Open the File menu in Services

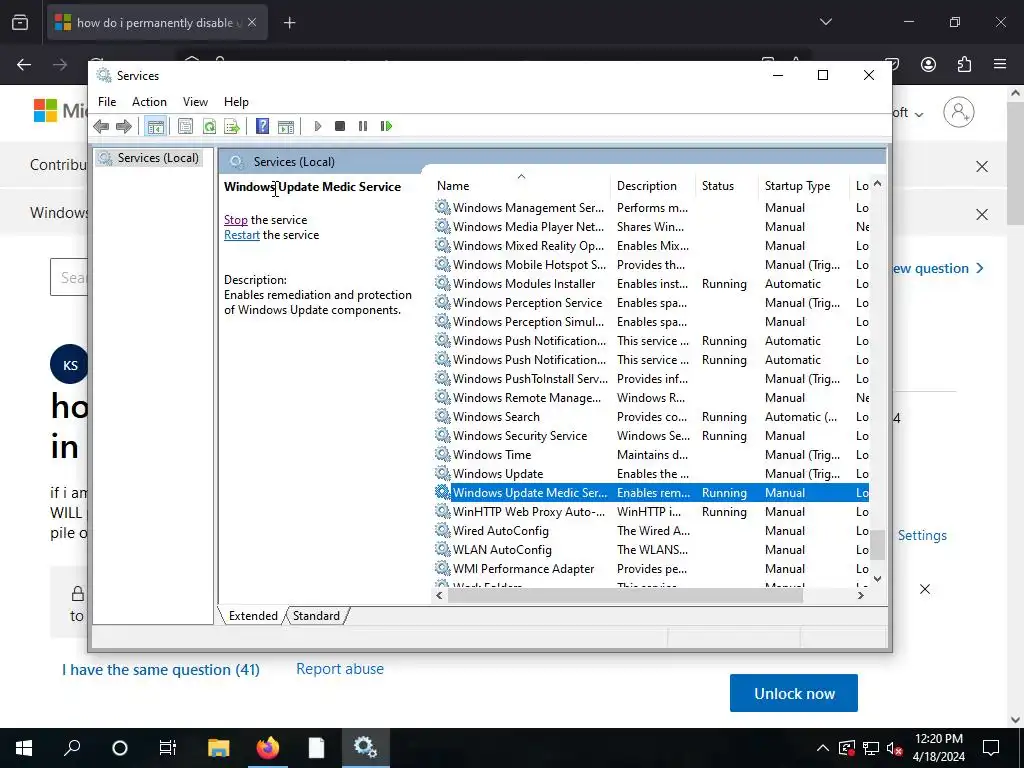coord(107,102)
